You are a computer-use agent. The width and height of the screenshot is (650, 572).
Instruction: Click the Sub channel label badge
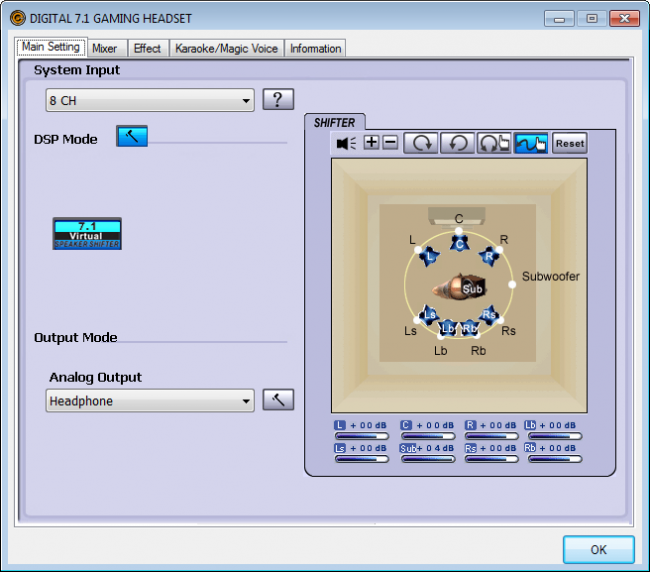(x=408, y=448)
